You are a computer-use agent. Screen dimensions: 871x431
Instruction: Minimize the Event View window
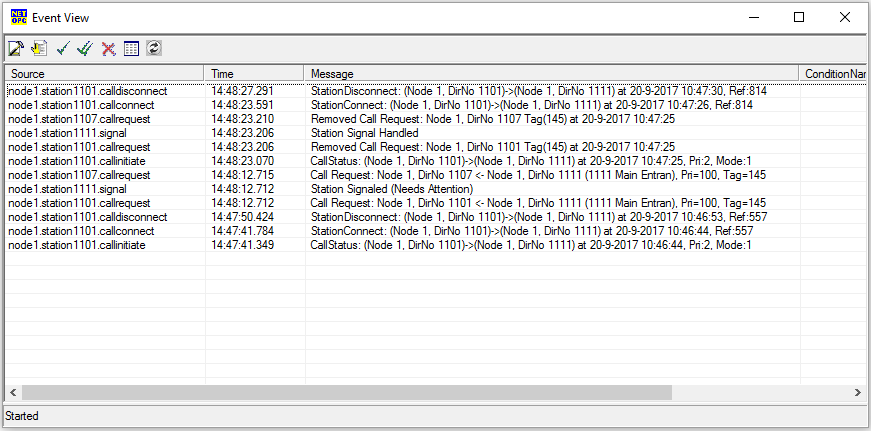pos(754,17)
